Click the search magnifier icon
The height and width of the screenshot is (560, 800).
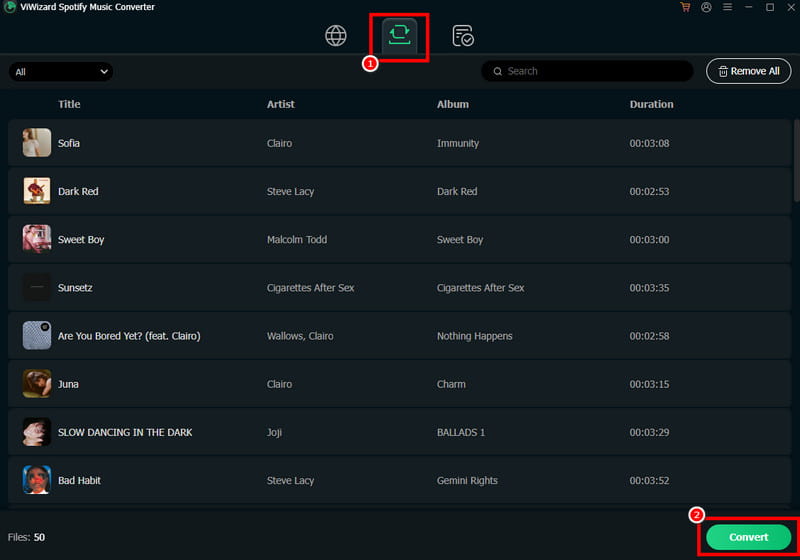pos(497,71)
